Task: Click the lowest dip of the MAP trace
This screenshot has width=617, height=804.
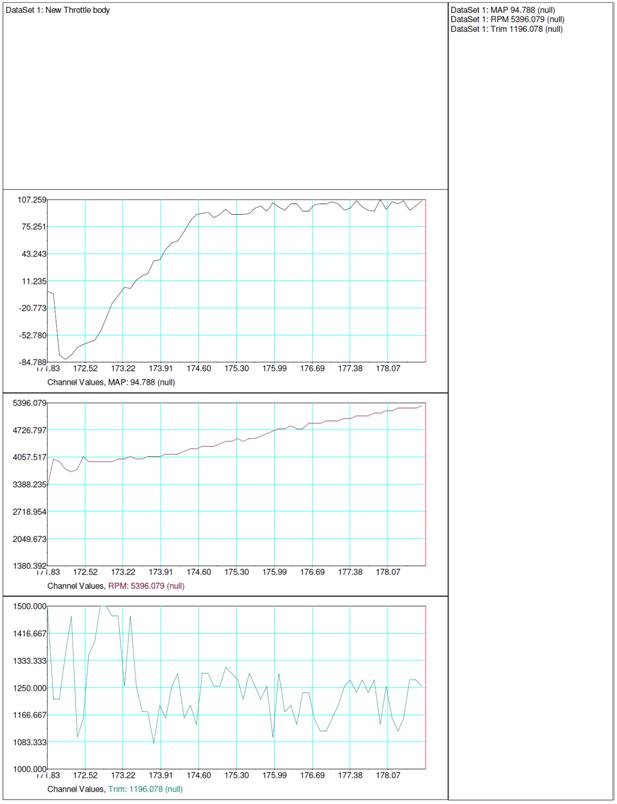Action: point(65,358)
